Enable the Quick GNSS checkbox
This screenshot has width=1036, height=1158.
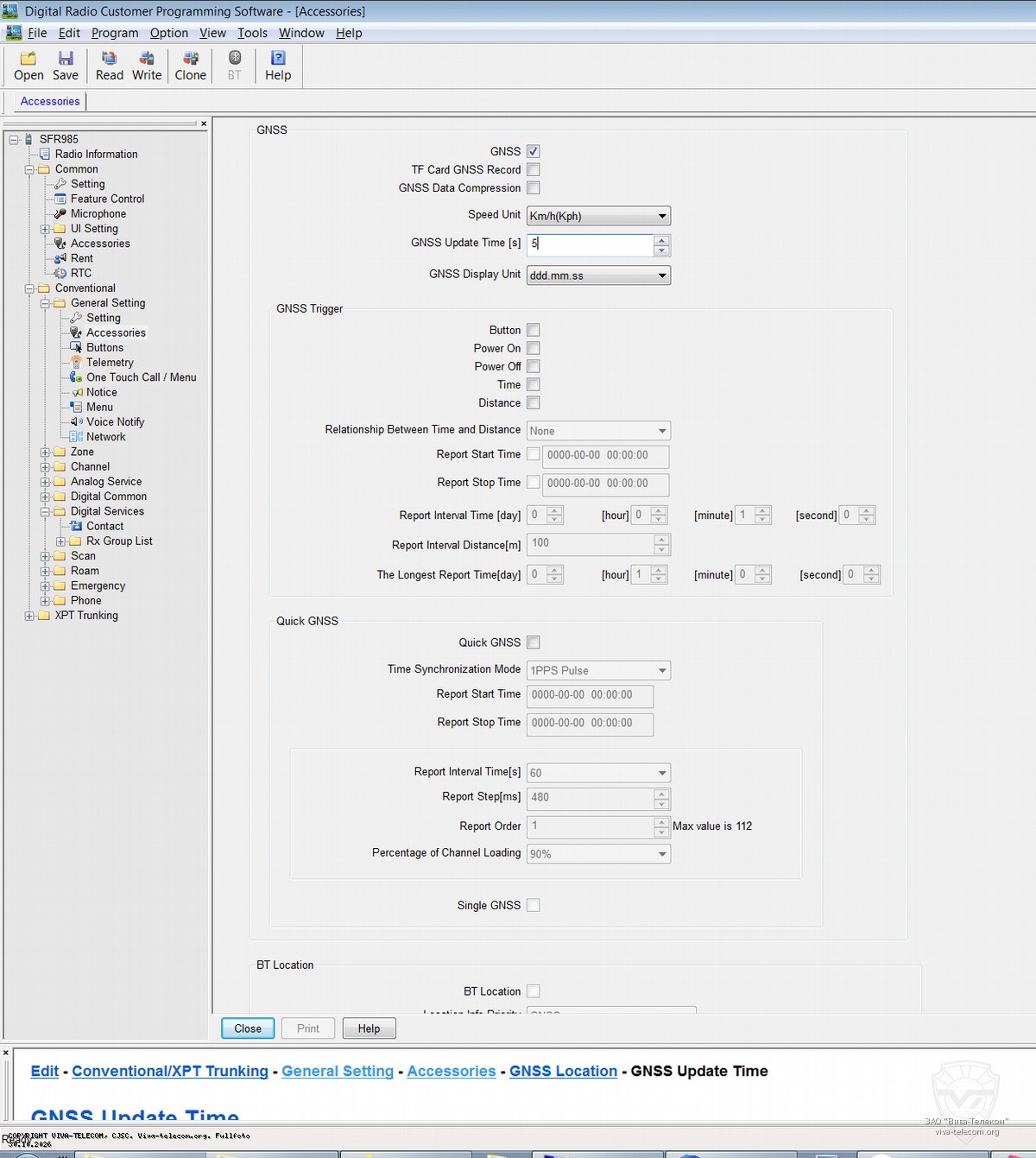coord(534,642)
